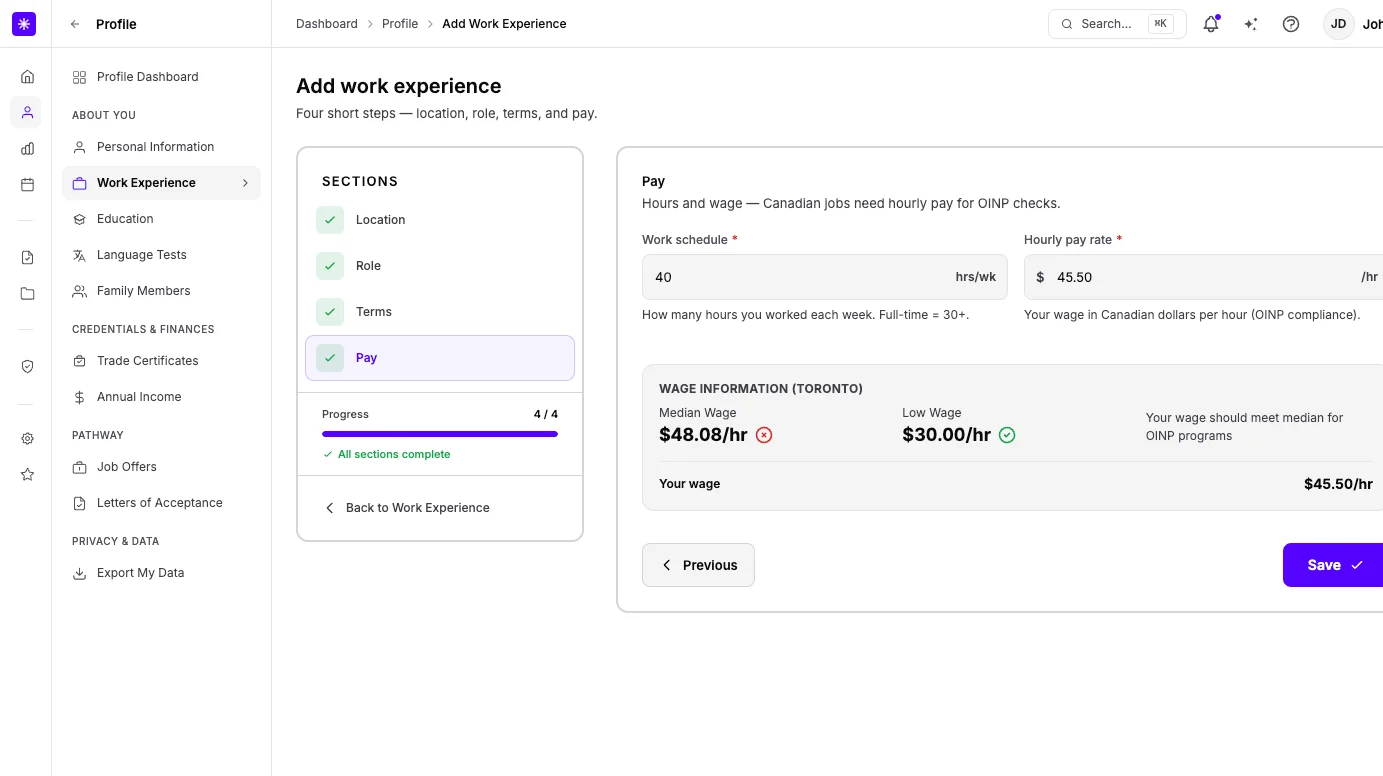This screenshot has height=776, width=1383.
Task: Select the person profile icon in rail
Action: [27, 113]
